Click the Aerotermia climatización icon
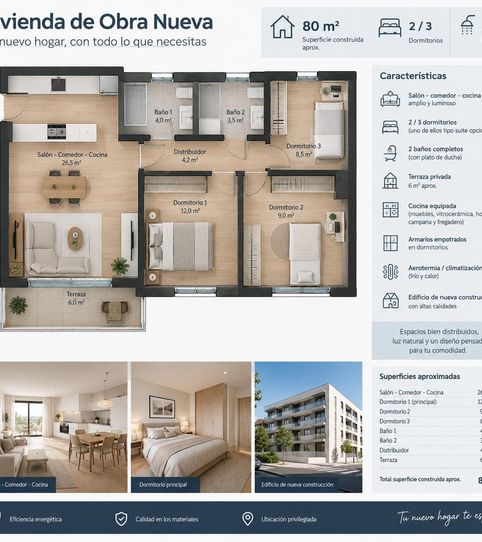This screenshot has width=482, height=542. pos(390,272)
